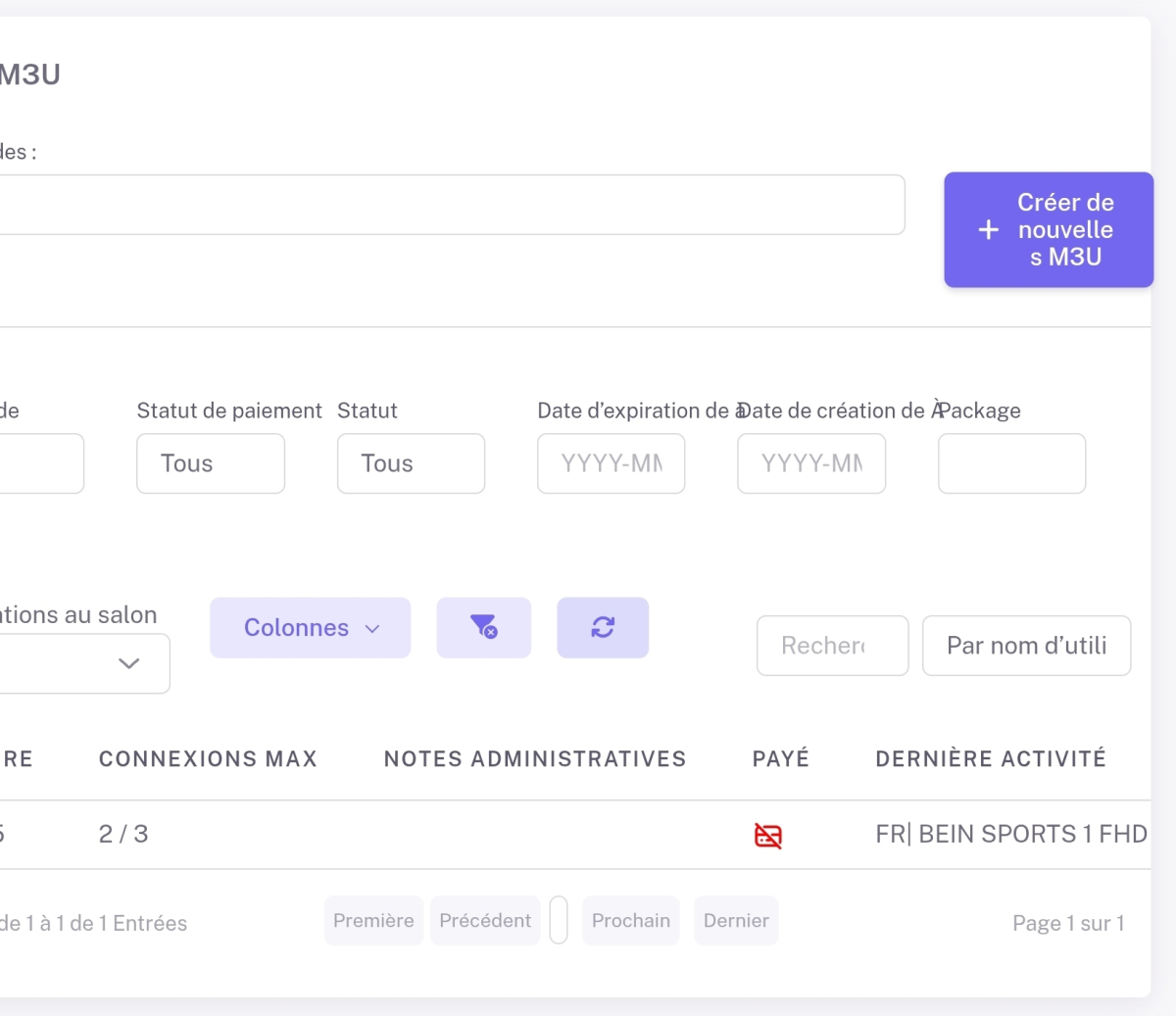
Task: Click the refresh table icon button
Action: click(x=603, y=627)
